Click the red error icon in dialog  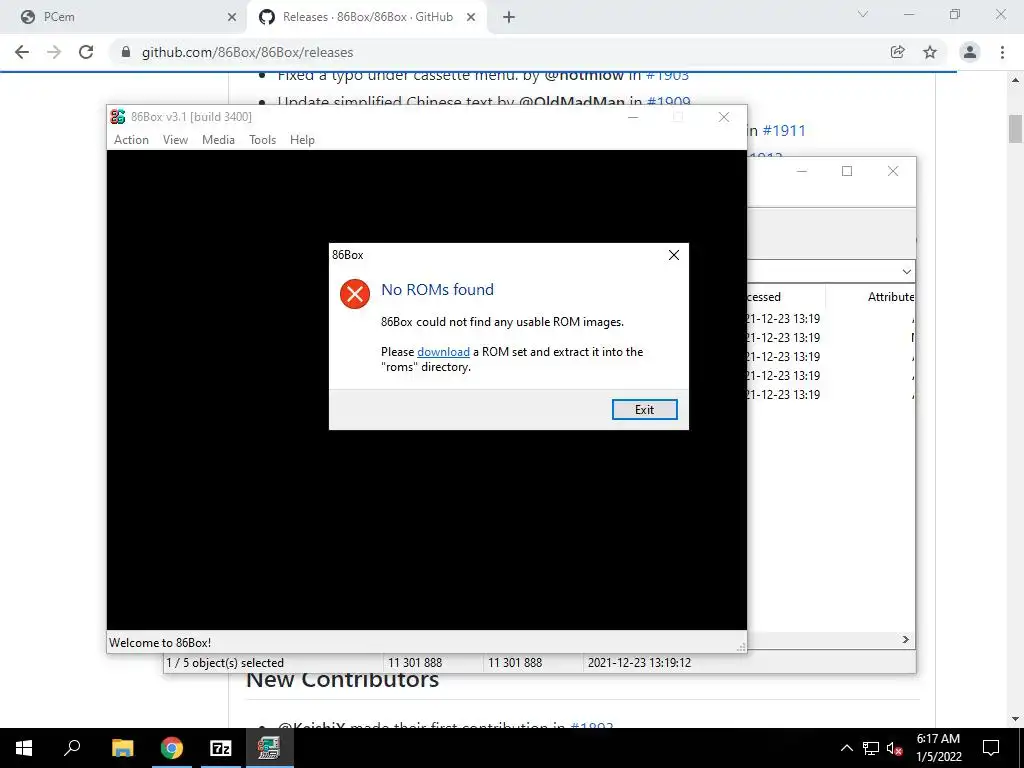coord(355,294)
